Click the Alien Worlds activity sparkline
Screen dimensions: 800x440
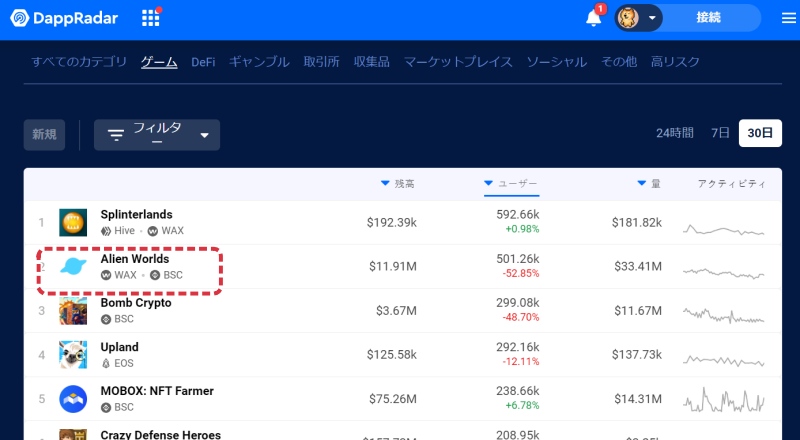pos(723,273)
